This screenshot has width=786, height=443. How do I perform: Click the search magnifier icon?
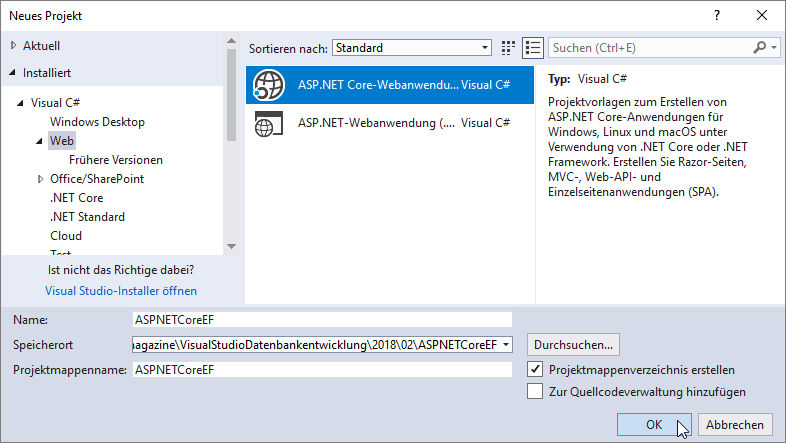tap(762, 48)
